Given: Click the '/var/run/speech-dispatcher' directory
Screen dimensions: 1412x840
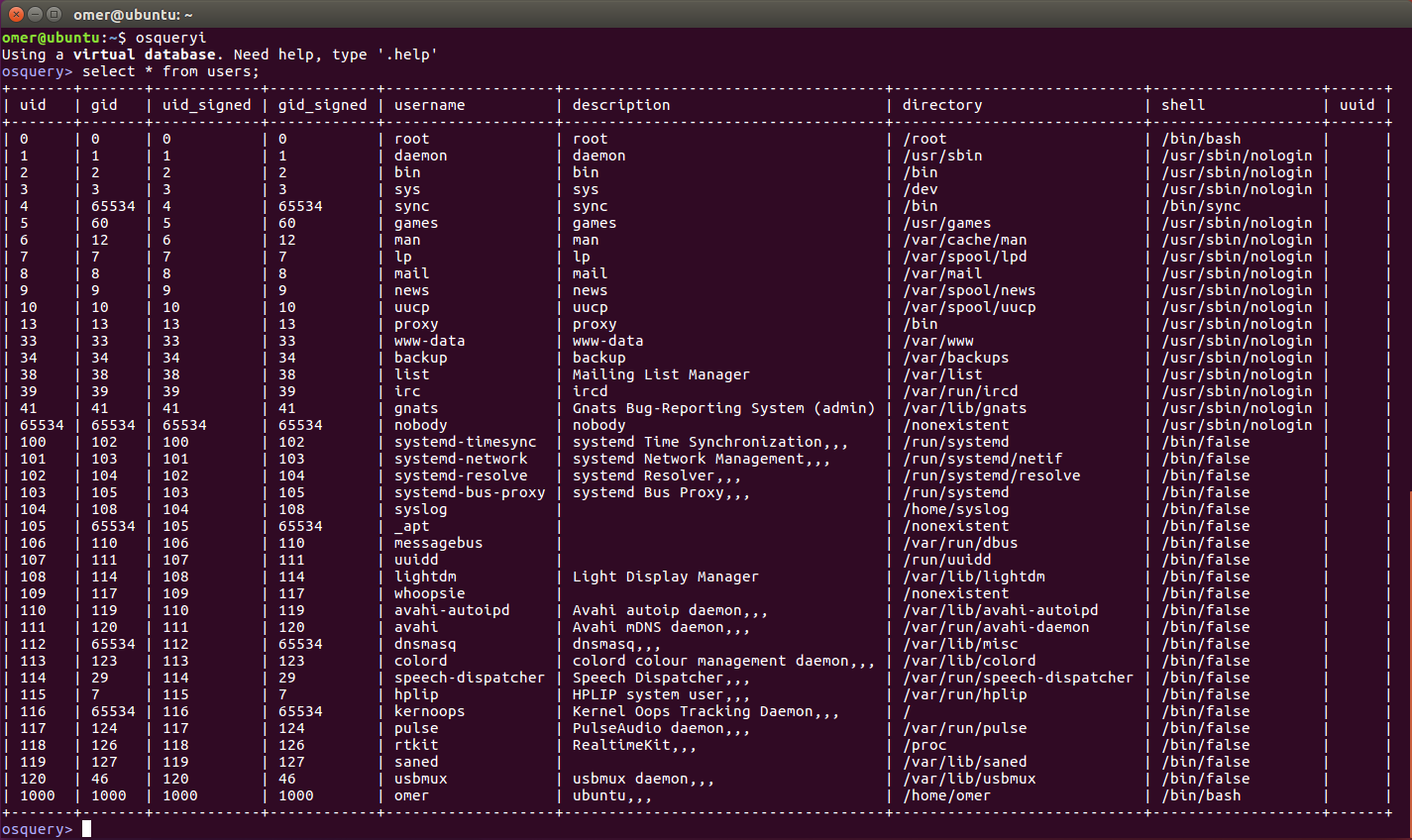Looking at the screenshot, I should [1019, 678].
